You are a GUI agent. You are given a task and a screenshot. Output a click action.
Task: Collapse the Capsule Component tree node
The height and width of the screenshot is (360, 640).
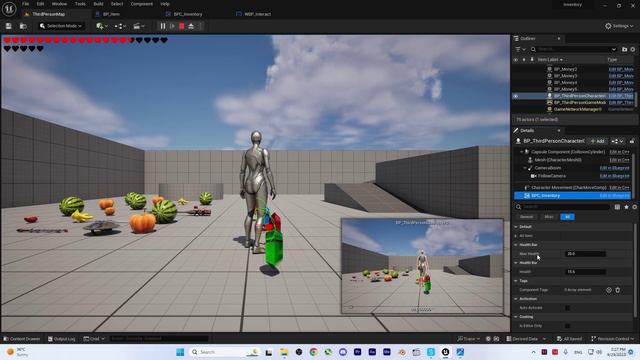click(x=521, y=152)
